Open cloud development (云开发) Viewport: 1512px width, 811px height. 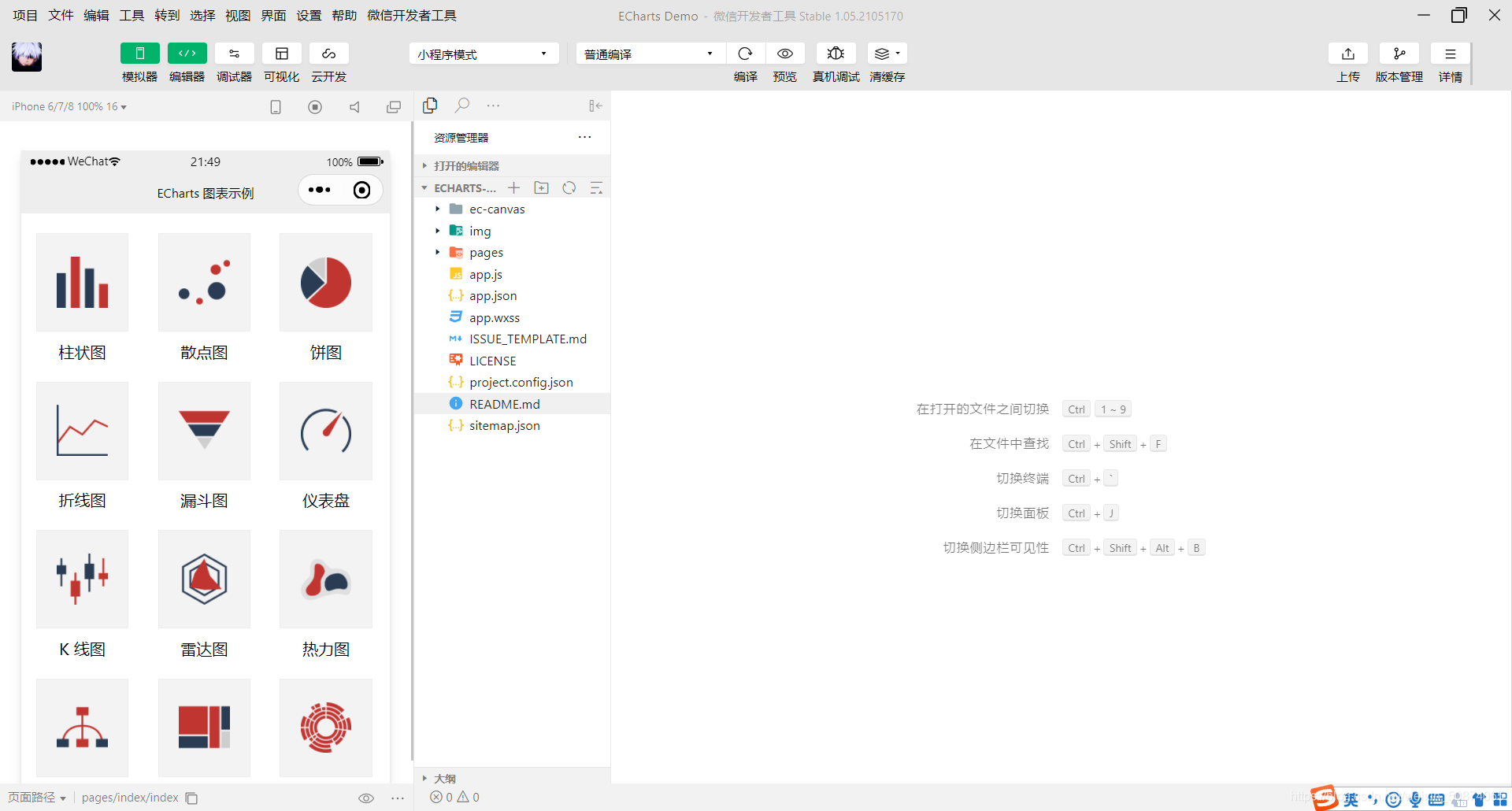coord(328,54)
